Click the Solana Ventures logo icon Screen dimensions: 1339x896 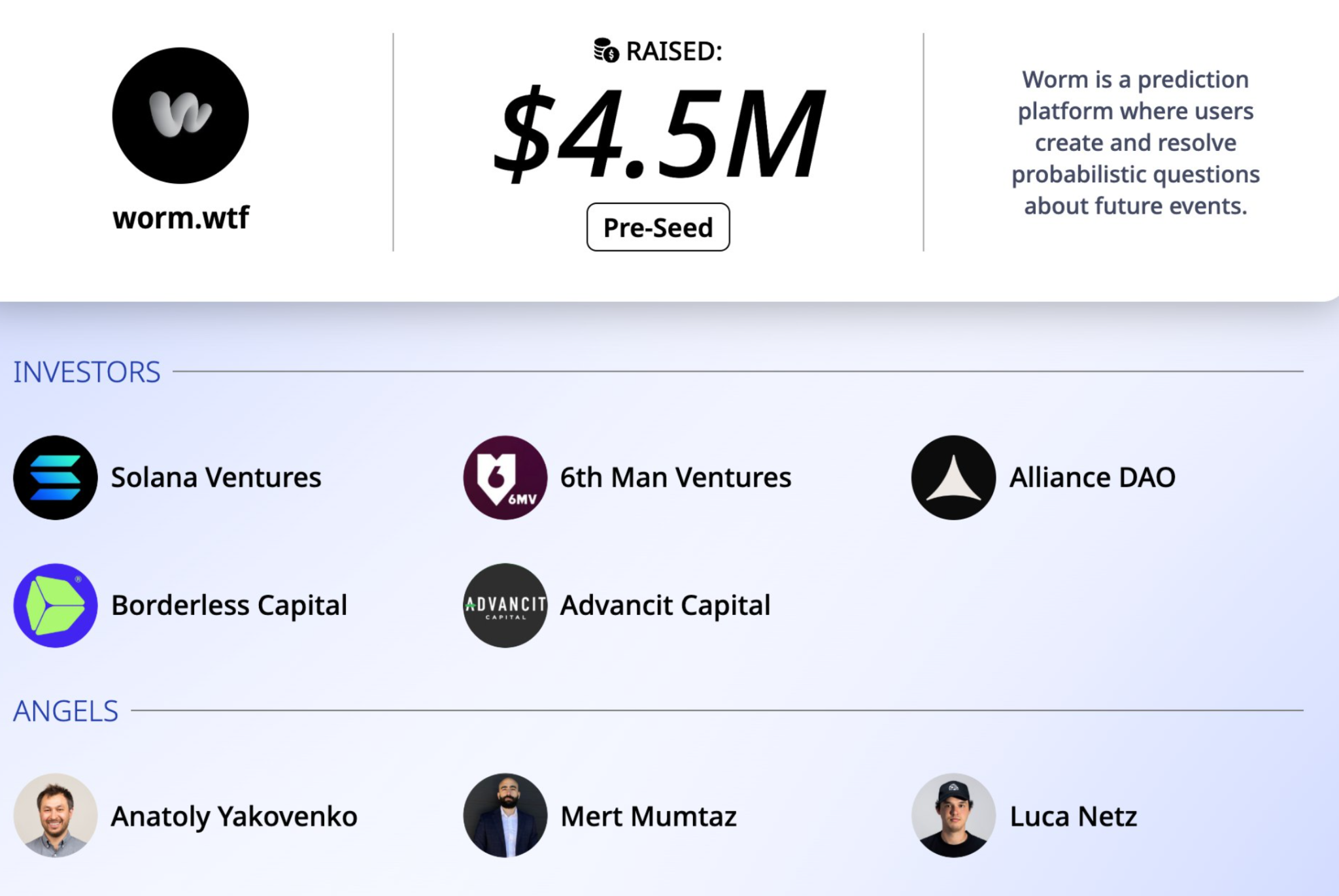56,478
